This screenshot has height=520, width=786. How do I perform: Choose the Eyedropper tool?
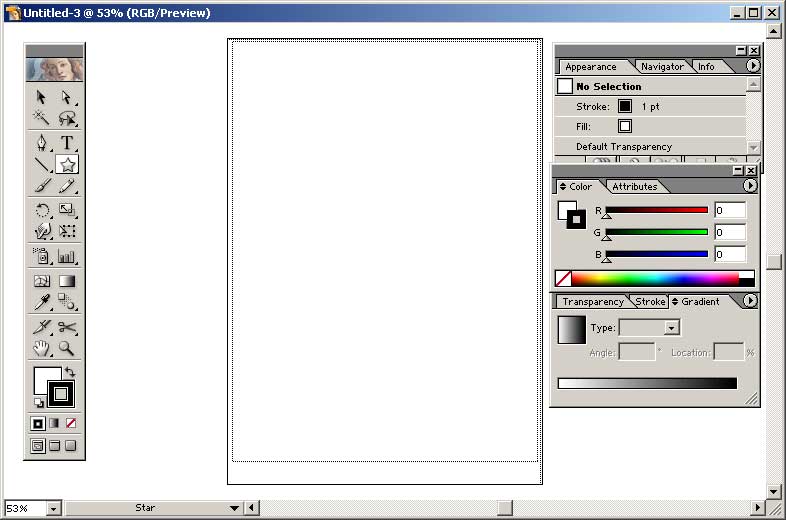tap(42, 302)
